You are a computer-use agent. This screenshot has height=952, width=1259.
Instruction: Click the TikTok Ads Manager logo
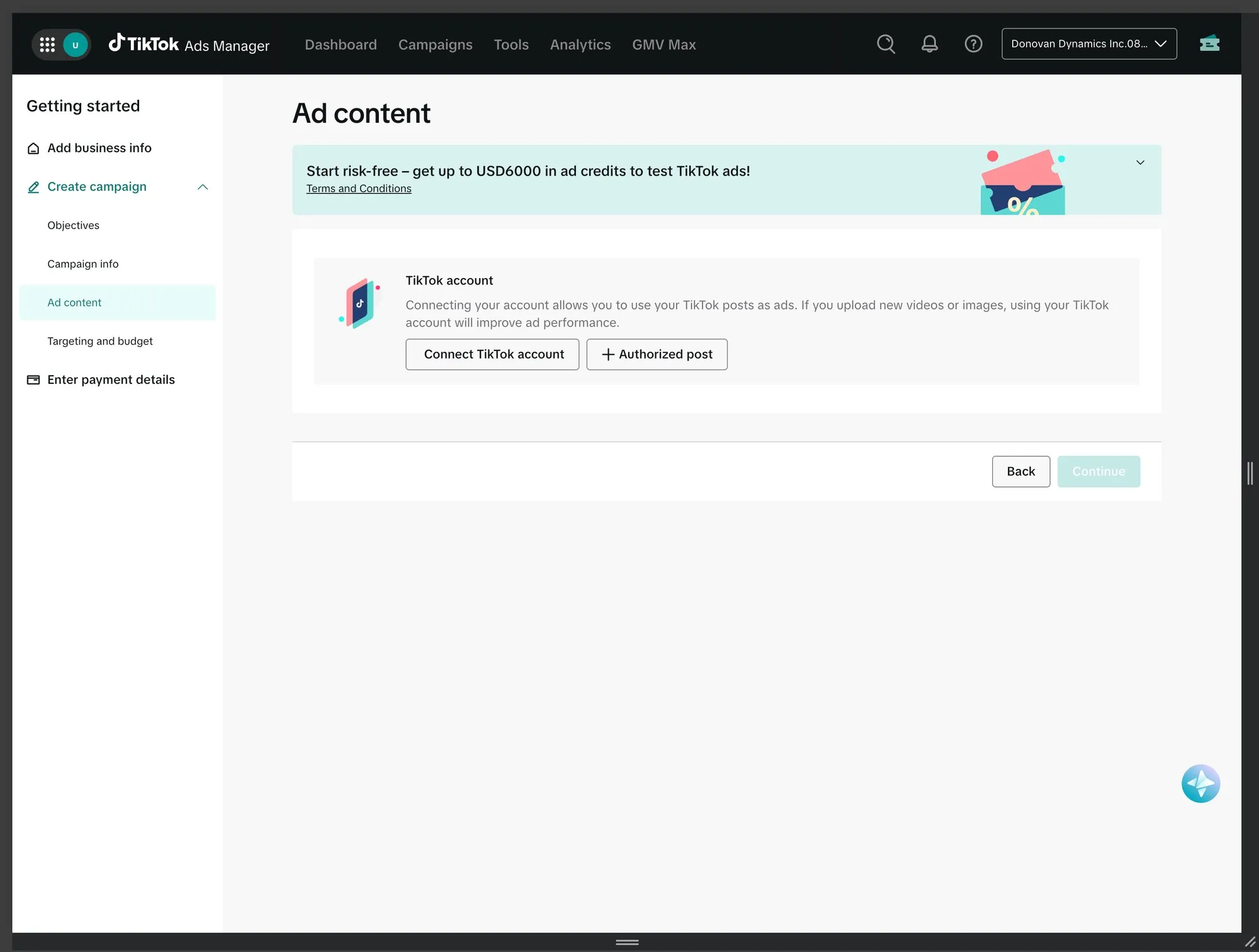pyautogui.click(x=189, y=44)
